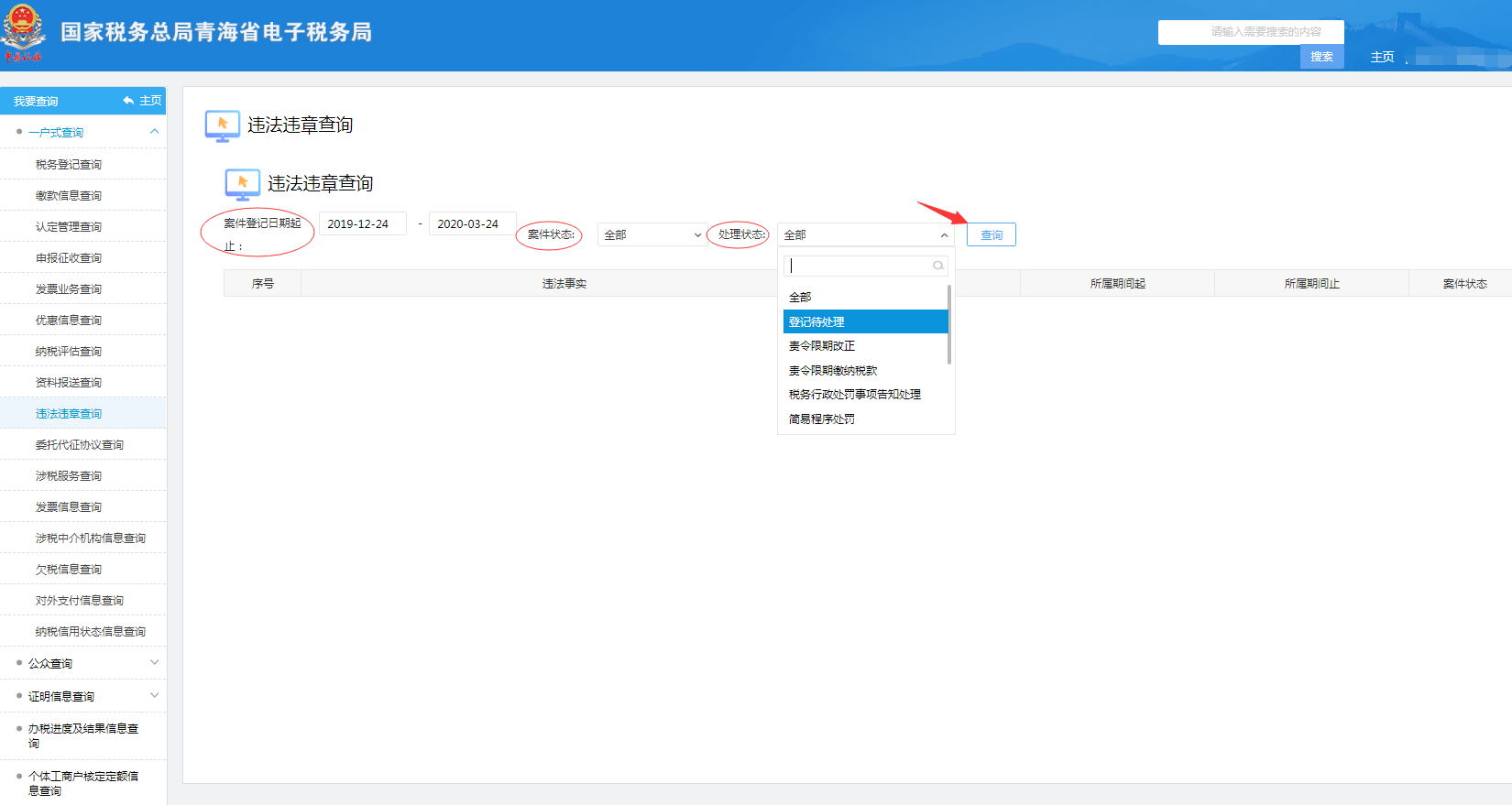This screenshot has height=805, width=1512.
Task: Click the 违法事实 column header
Action: click(x=564, y=284)
